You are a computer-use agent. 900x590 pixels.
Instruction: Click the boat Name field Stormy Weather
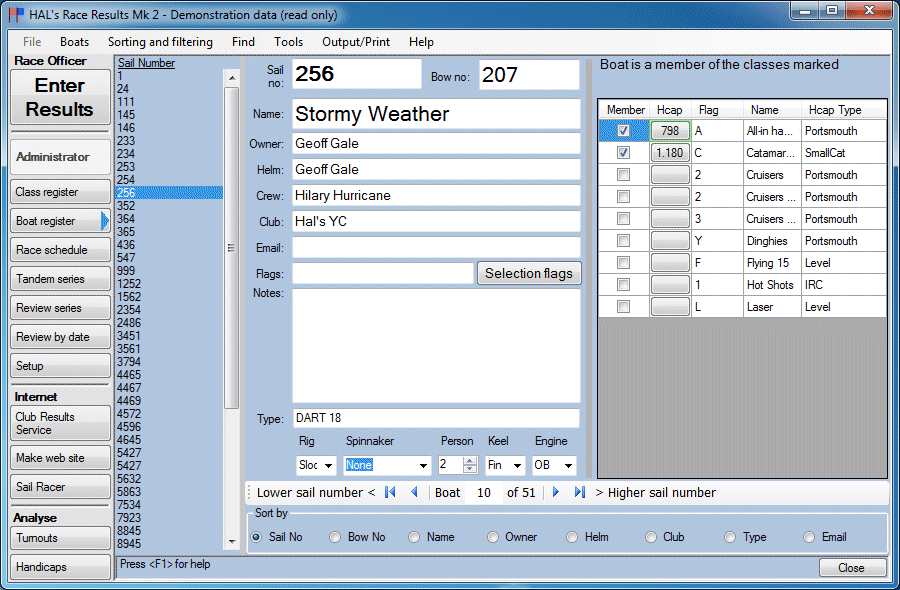(x=436, y=114)
